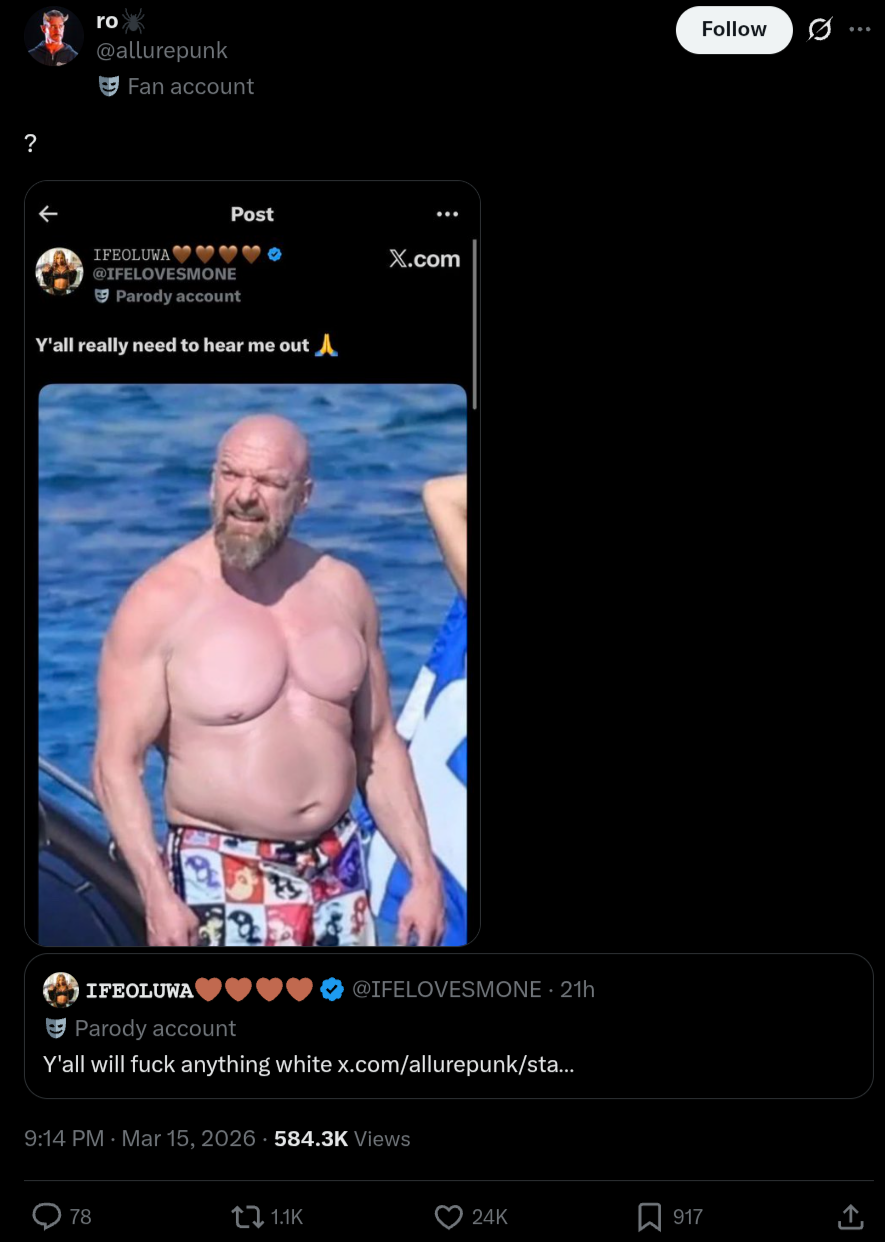885x1242 pixels.
Task: Like the post with 24K likes
Action: point(472,1216)
